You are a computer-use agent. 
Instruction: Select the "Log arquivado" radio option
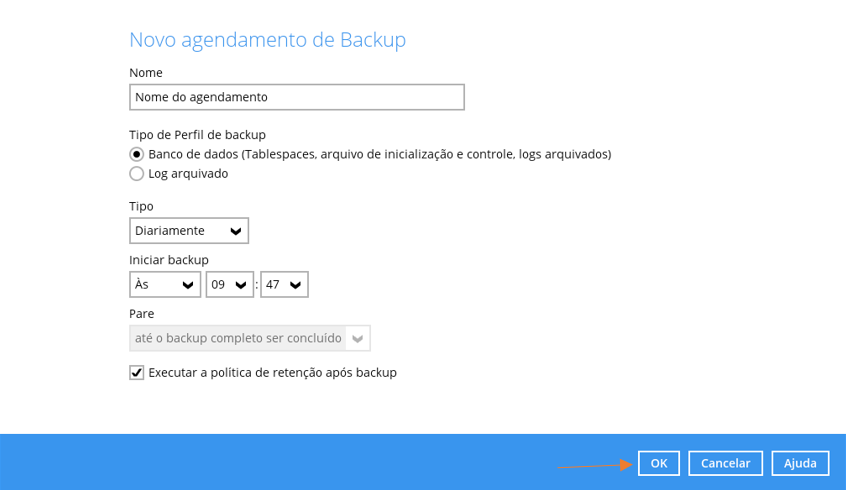[x=137, y=174]
